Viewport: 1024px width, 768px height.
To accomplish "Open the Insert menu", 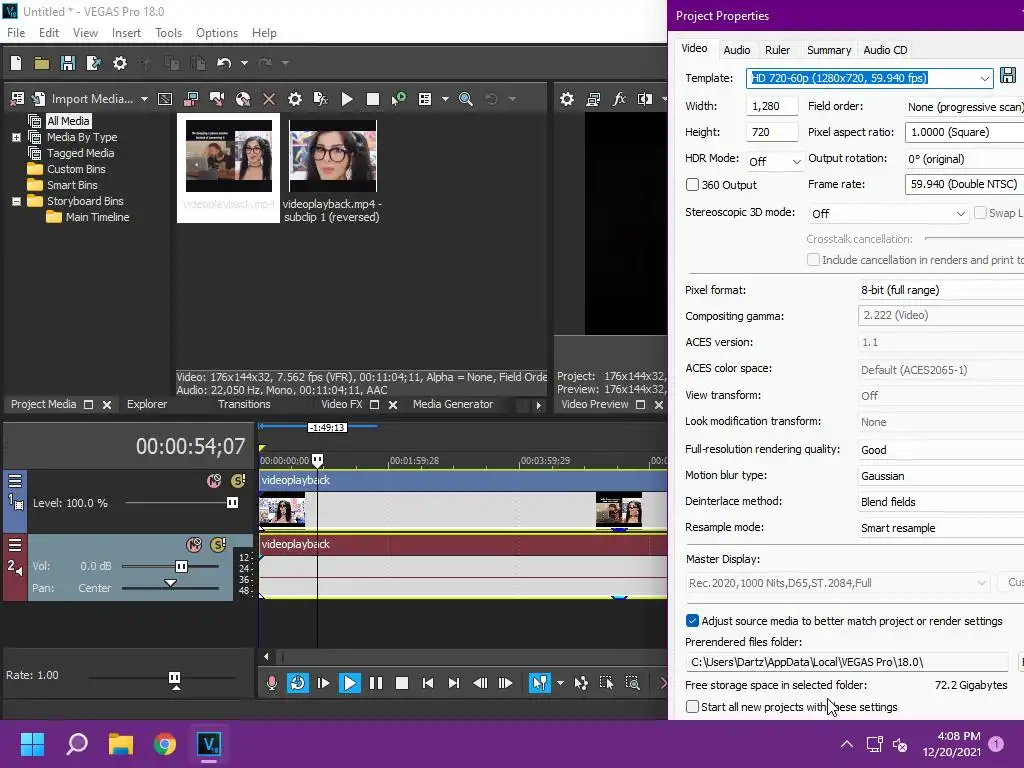I will click(126, 33).
